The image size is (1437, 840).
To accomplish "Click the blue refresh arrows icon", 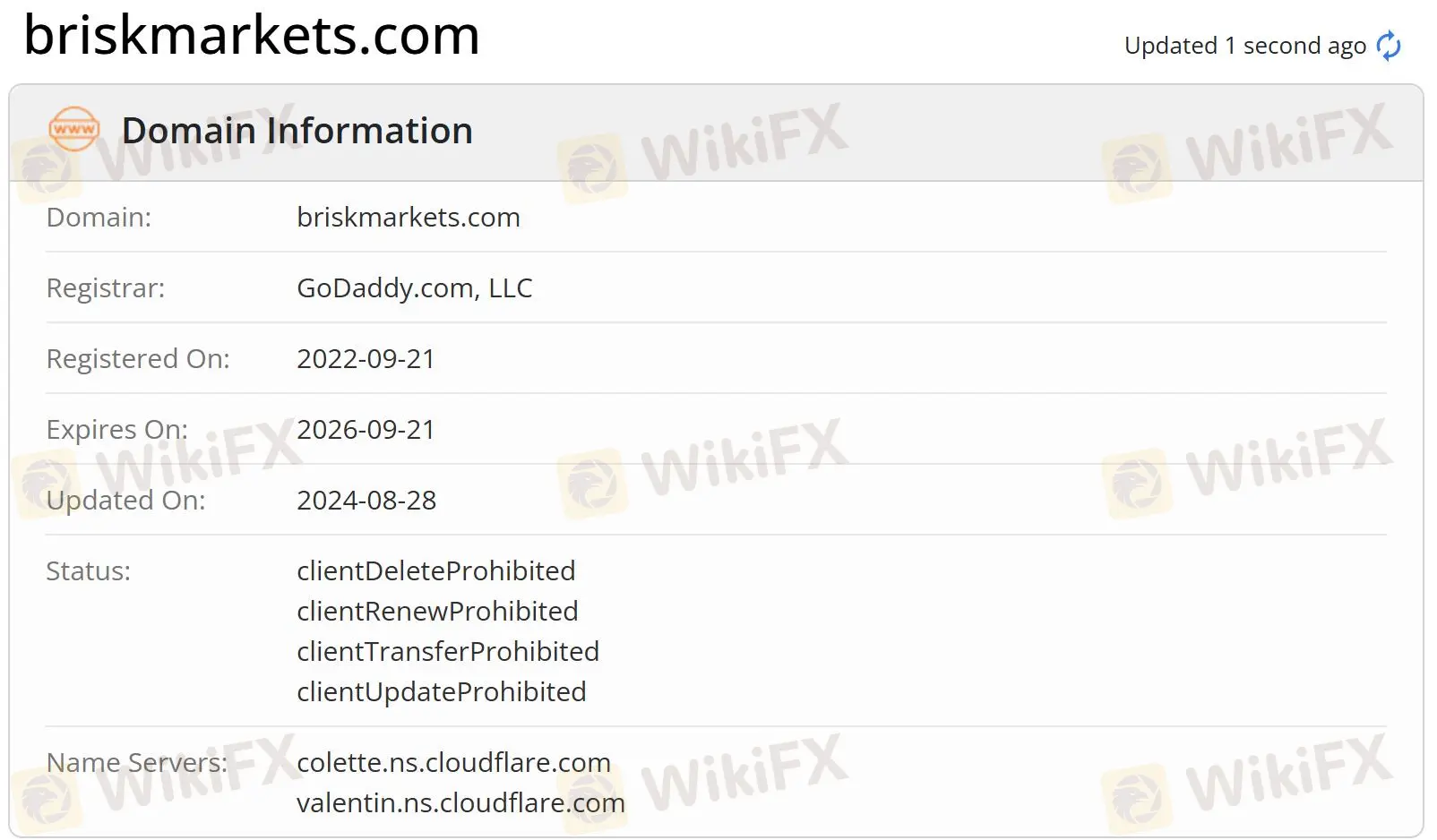I will [x=1389, y=46].
